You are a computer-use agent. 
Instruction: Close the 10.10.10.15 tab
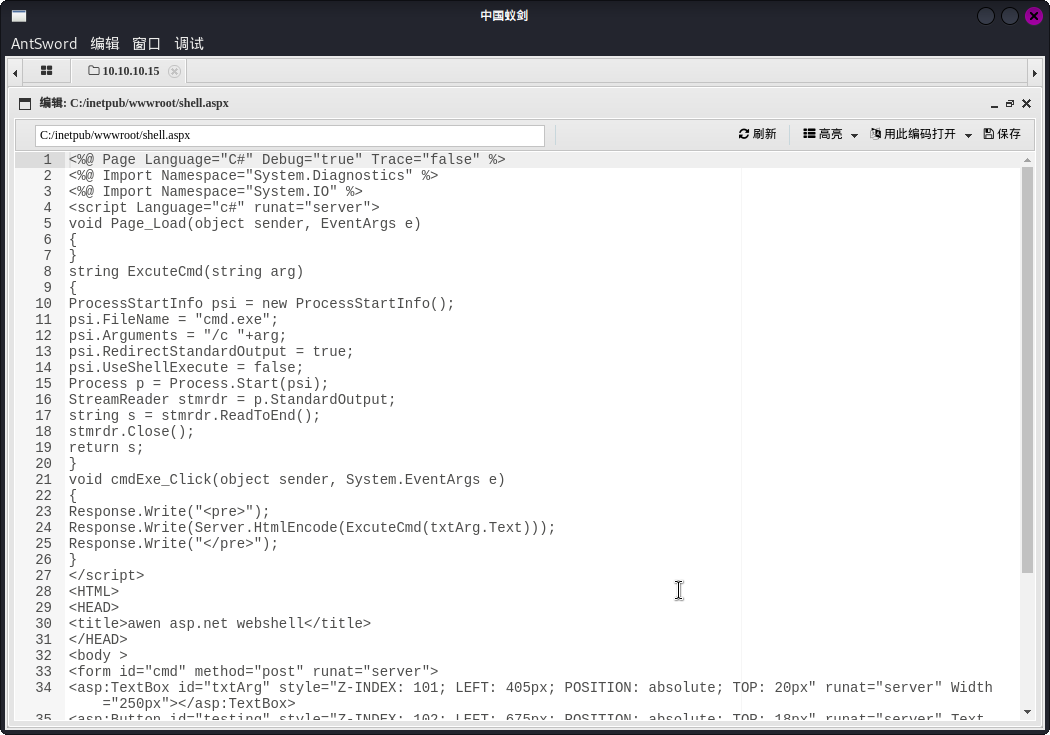[x=174, y=71]
